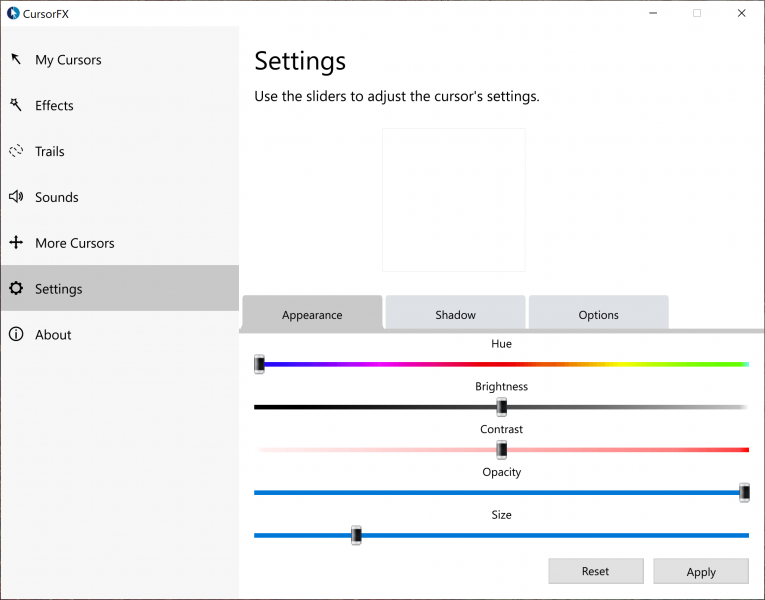Click the Settings gear icon
The image size is (765, 600).
tap(16, 288)
